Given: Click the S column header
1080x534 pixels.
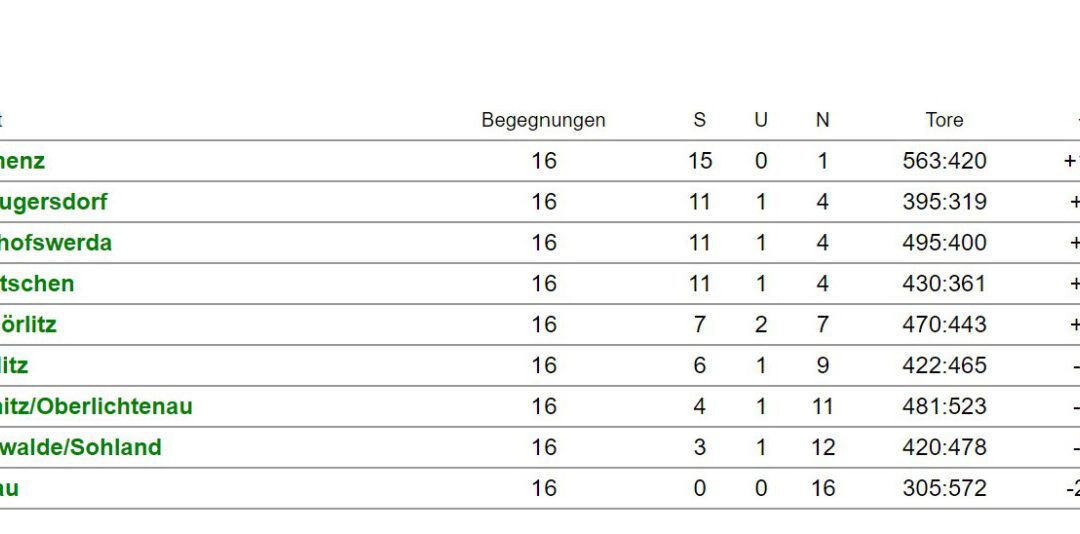Looking at the screenshot, I should (x=699, y=120).
